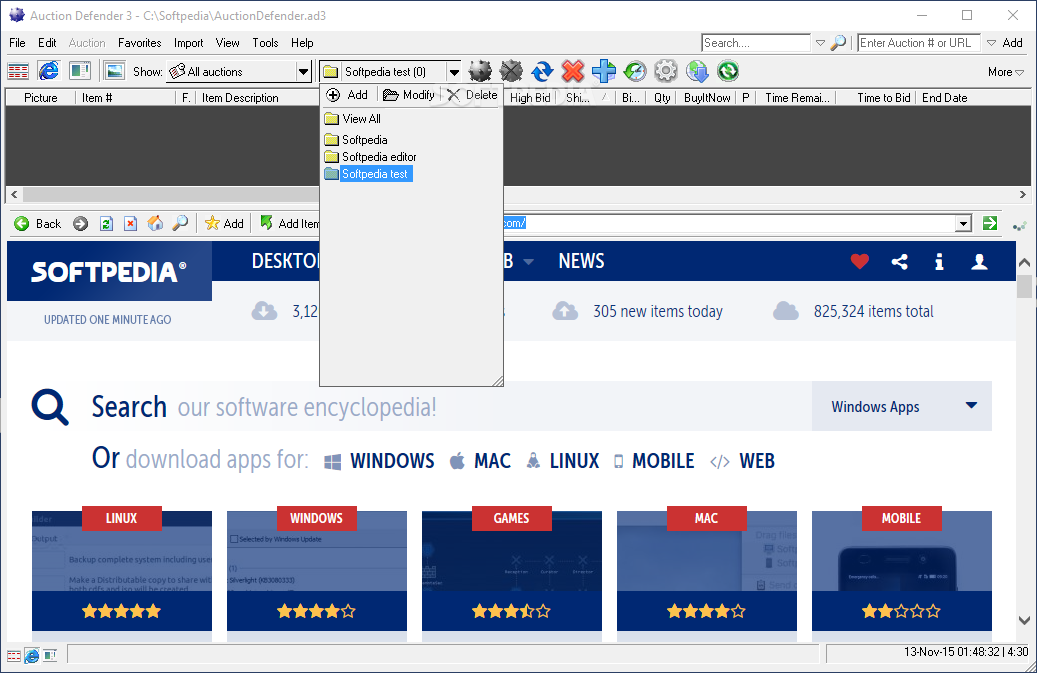
Task: Click the clock sync time icon
Action: pos(635,71)
